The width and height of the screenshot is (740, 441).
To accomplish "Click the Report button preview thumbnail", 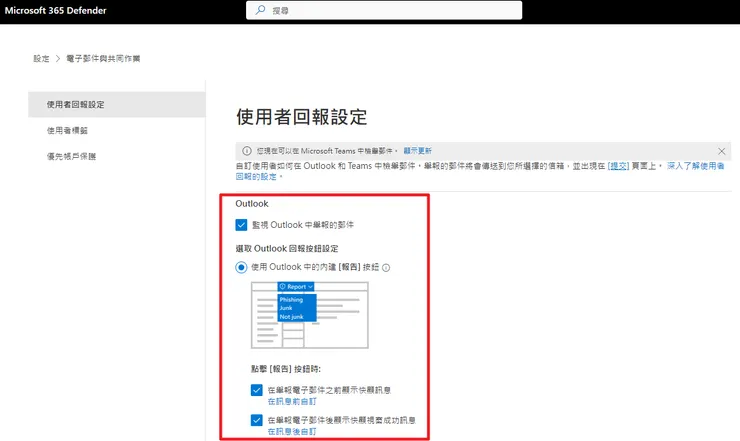I will (x=310, y=315).
